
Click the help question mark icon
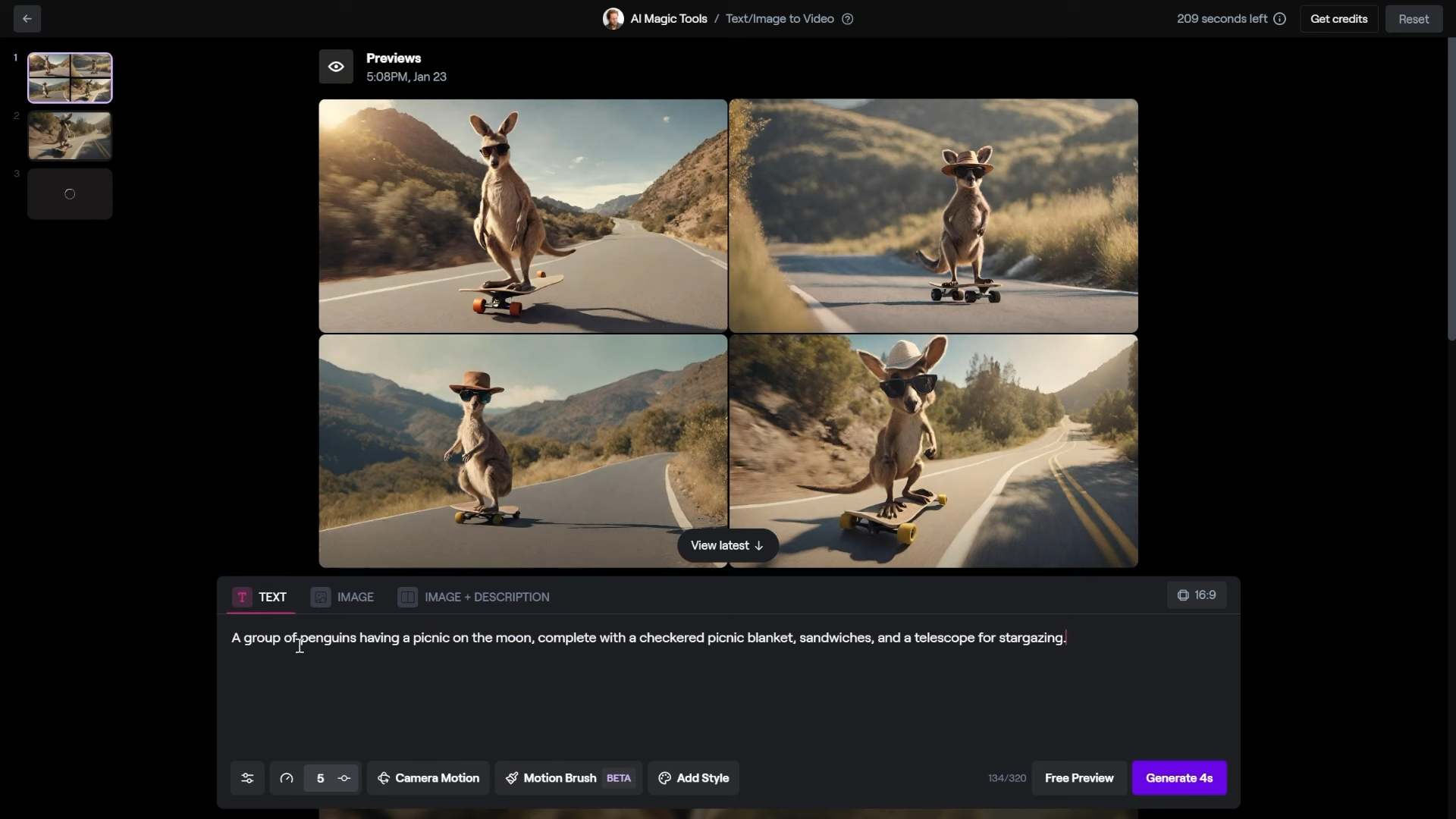tap(848, 19)
